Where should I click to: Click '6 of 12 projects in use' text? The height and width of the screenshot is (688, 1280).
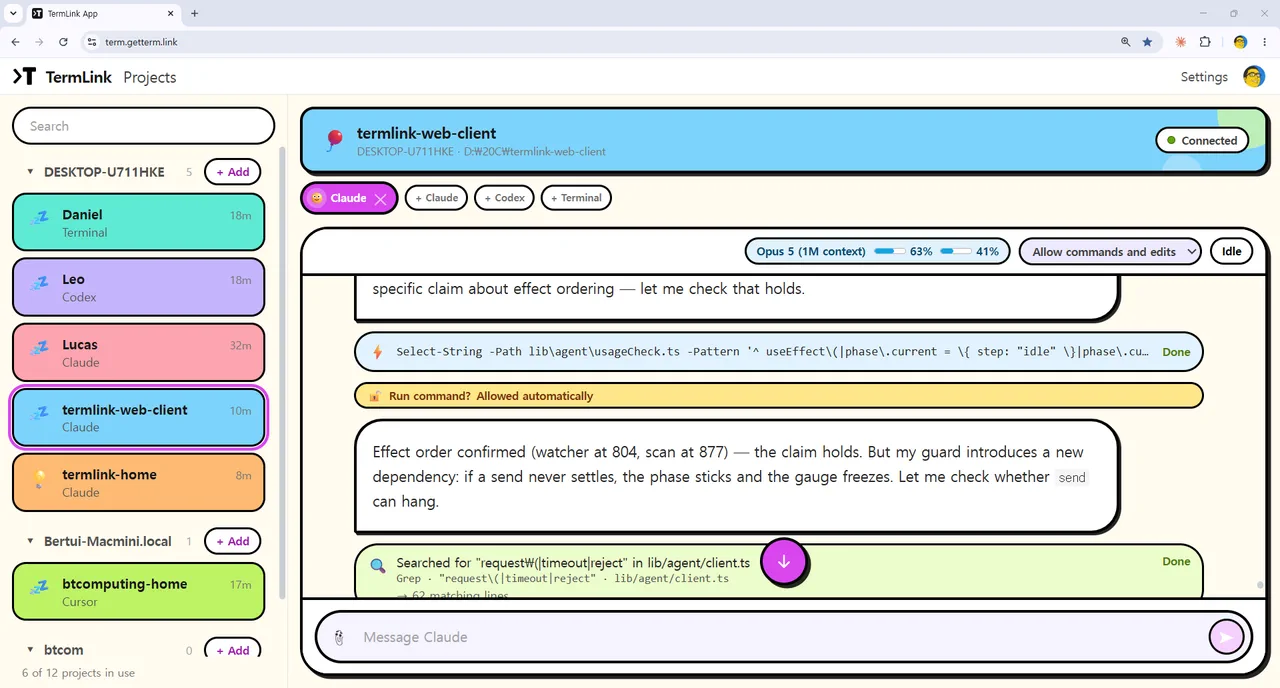point(78,673)
